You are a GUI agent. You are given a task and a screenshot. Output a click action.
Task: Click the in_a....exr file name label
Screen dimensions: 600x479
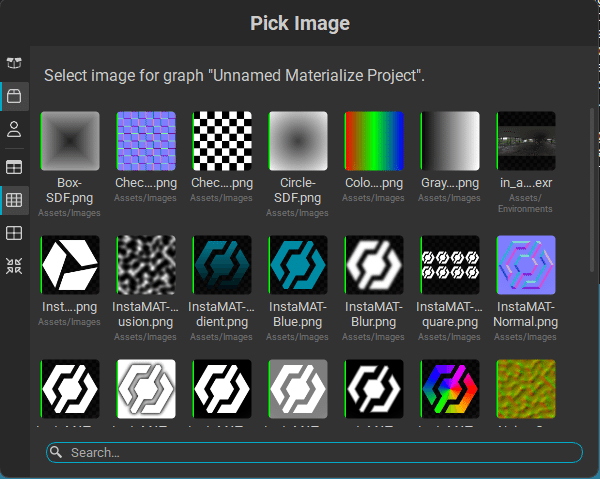pos(526,183)
